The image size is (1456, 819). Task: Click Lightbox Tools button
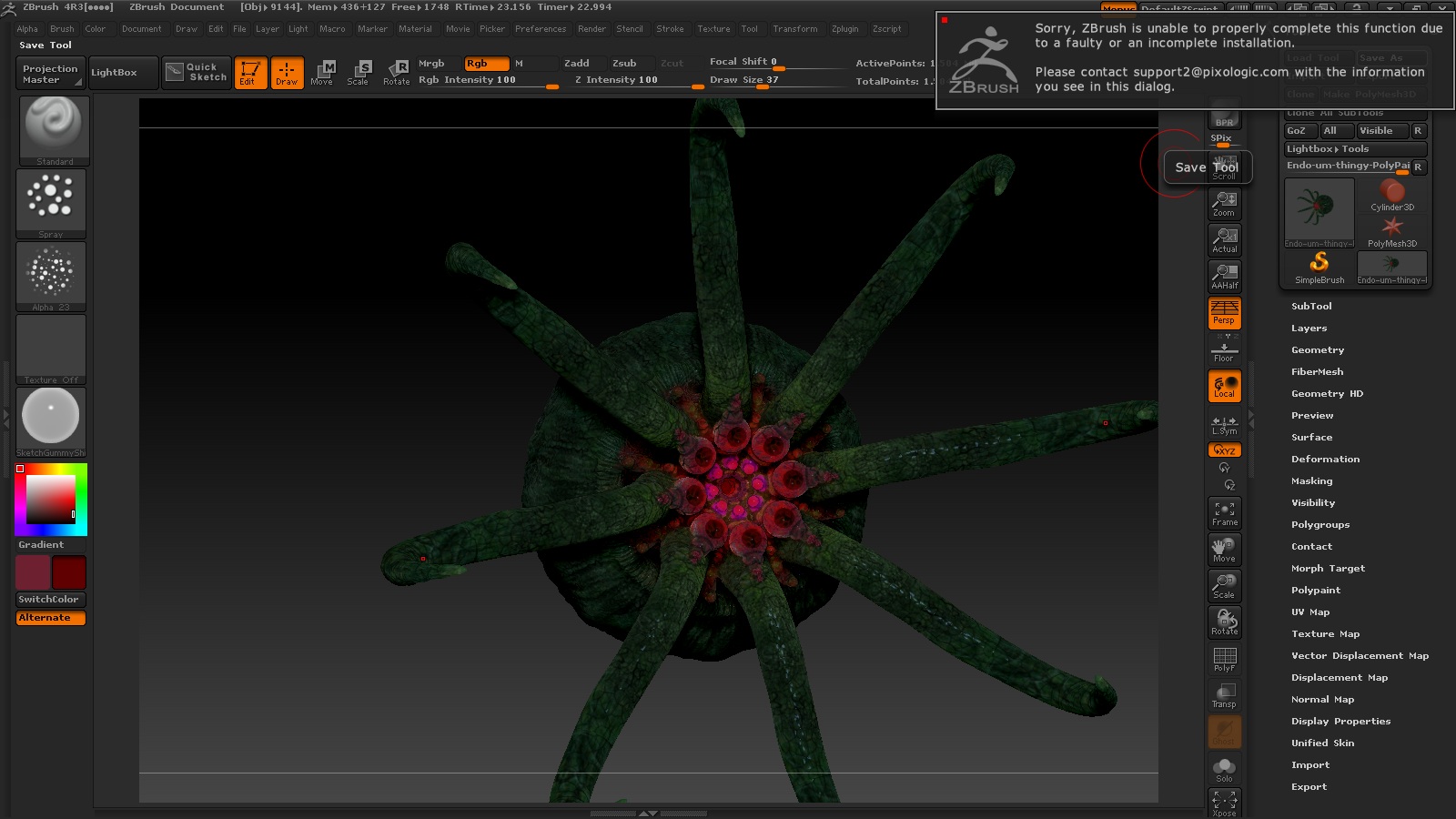[1355, 149]
